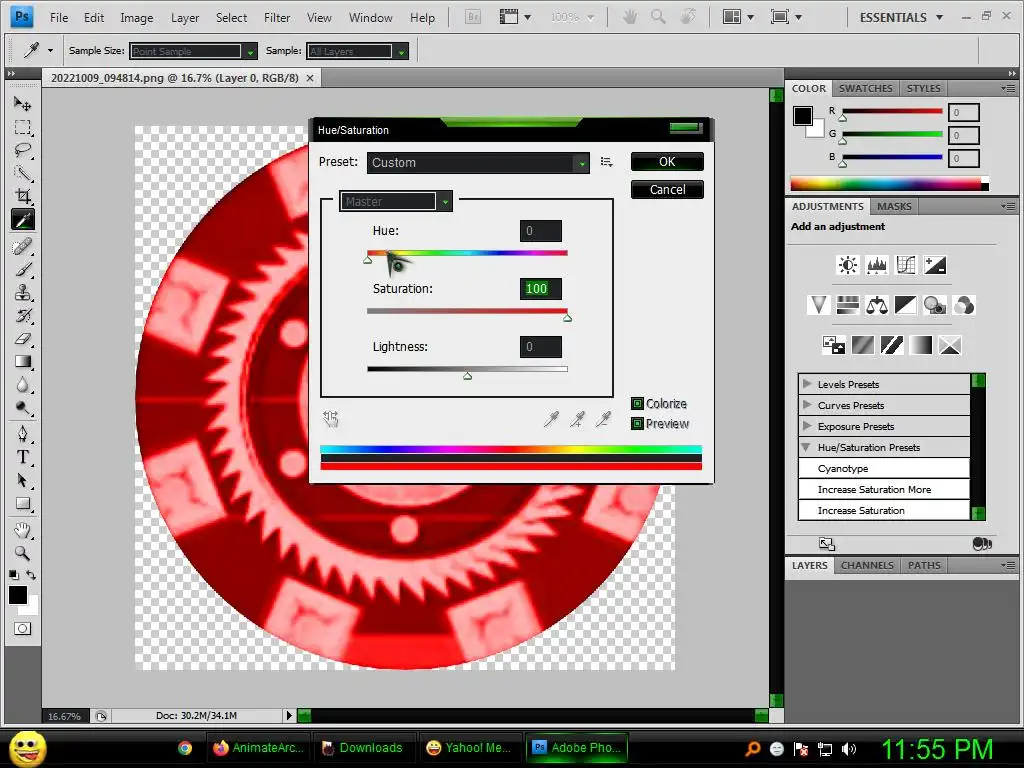The width and height of the screenshot is (1024, 768).
Task: Open the Sample Size dropdown
Action: click(193, 51)
